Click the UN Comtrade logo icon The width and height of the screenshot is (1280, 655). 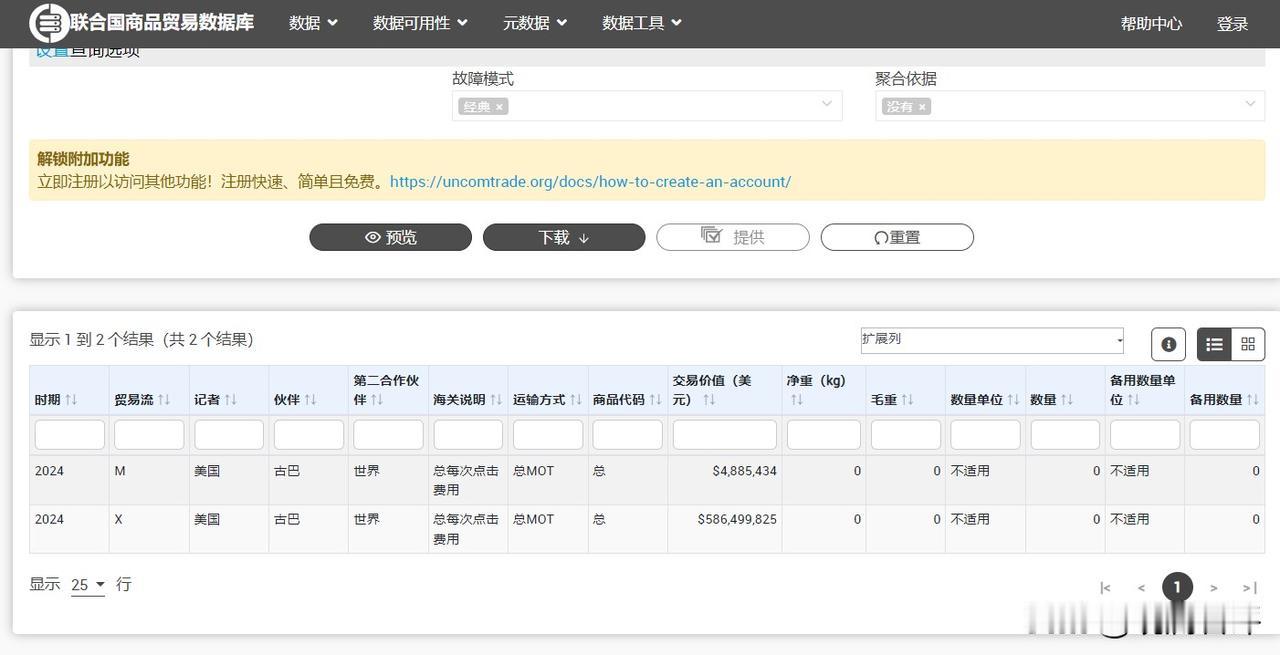point(48,23)
